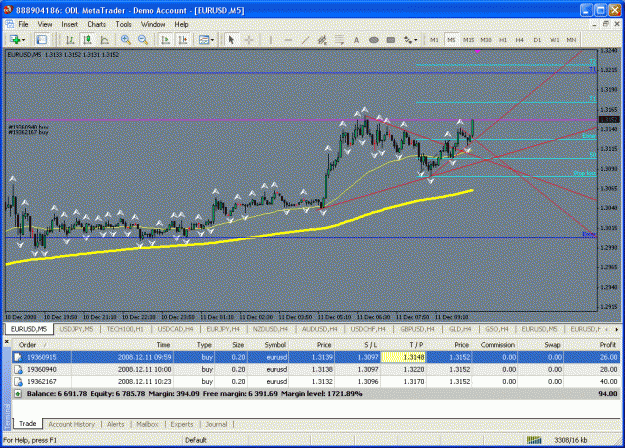
Task: Toggle the Auto Scroll chart icon
Action: 165,40
